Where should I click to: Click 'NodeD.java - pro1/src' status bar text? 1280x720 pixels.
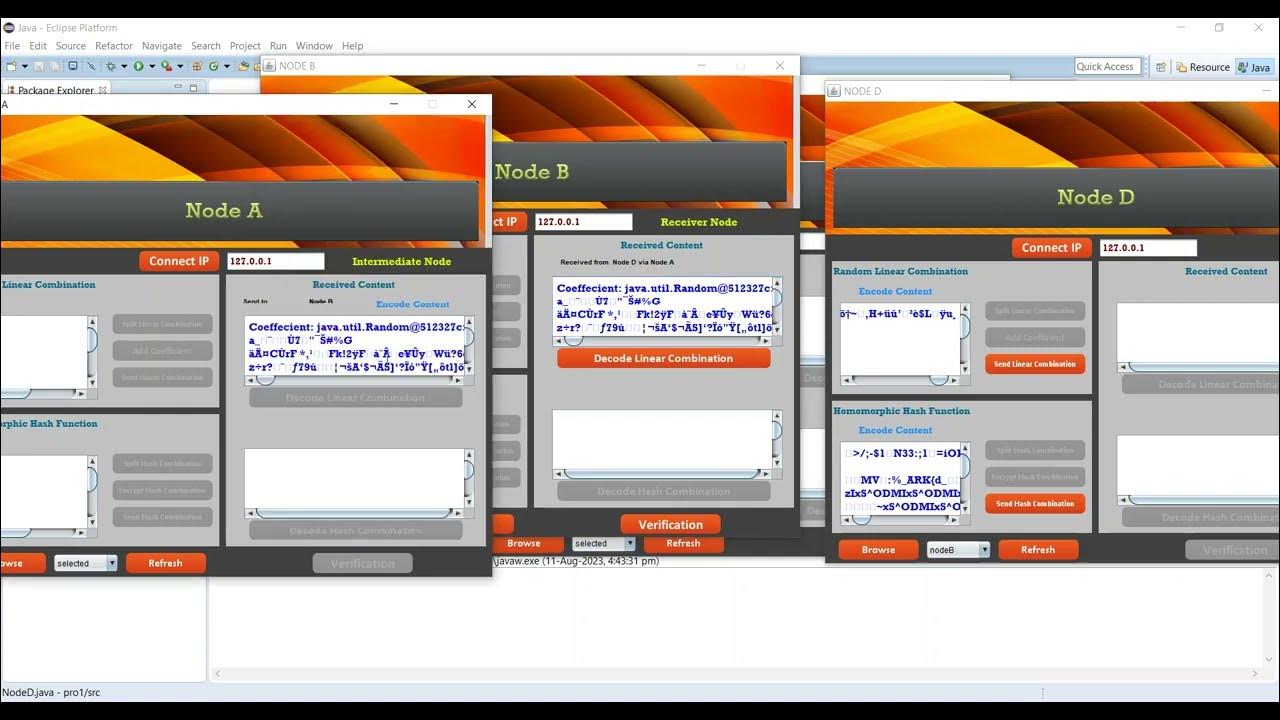(x=51, y=692)
